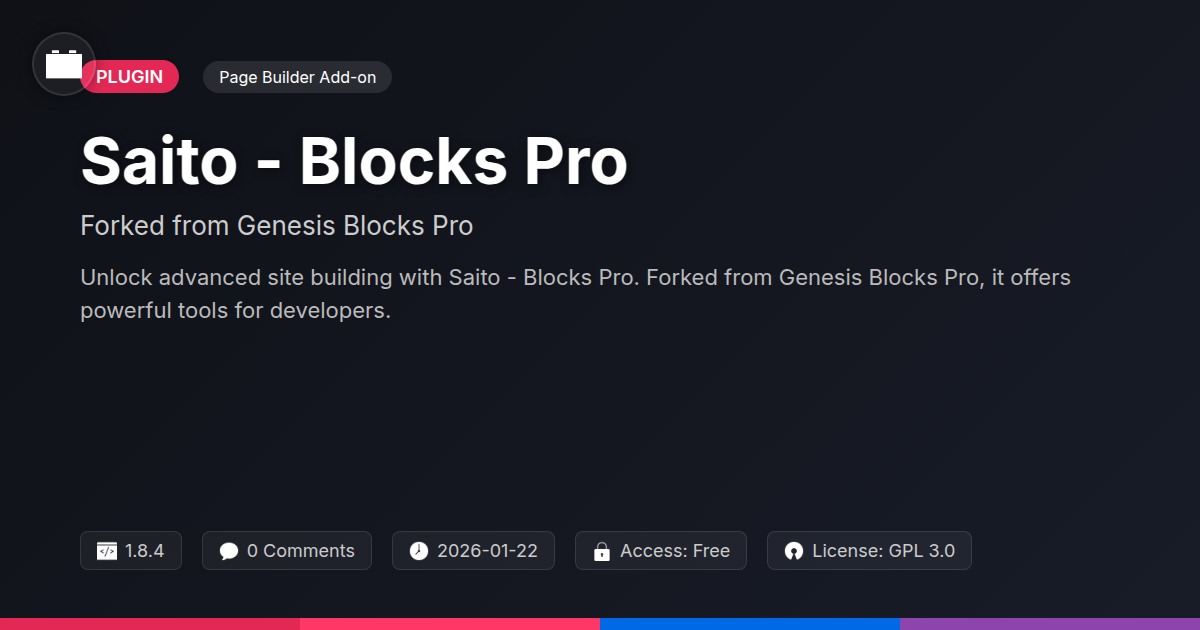Click the plugin block icon at top left
The height and width of the screenshot is (630, 1200).
64,65
